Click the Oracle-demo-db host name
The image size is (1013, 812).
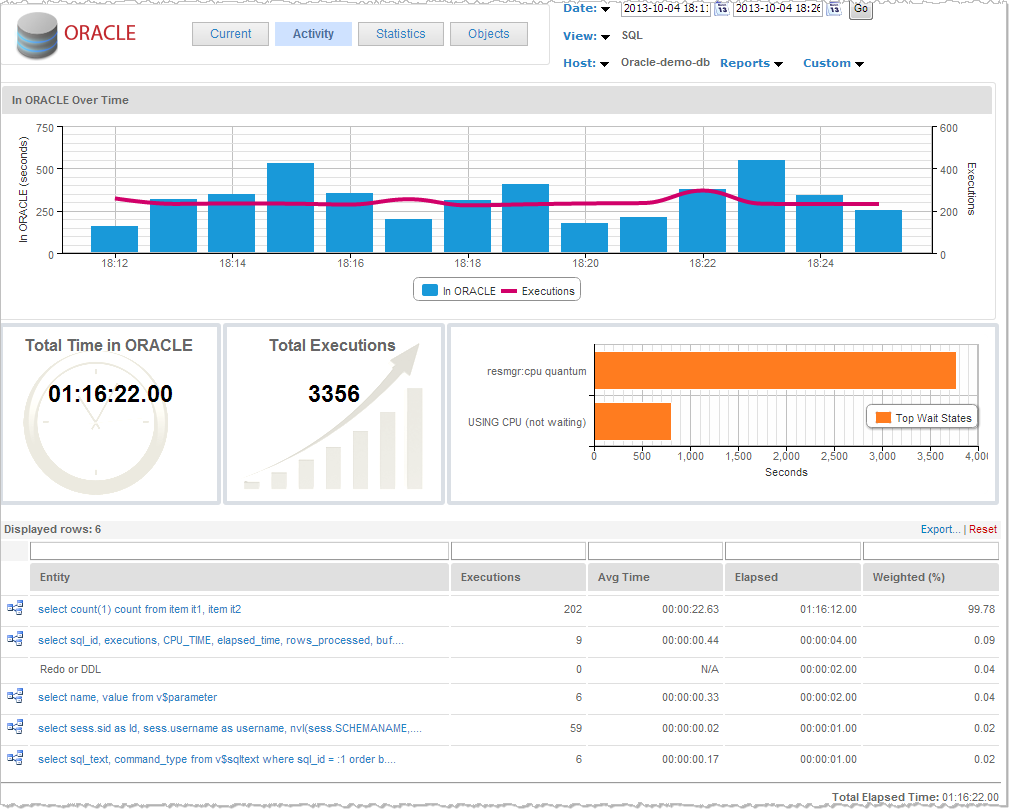pos(665,63)
